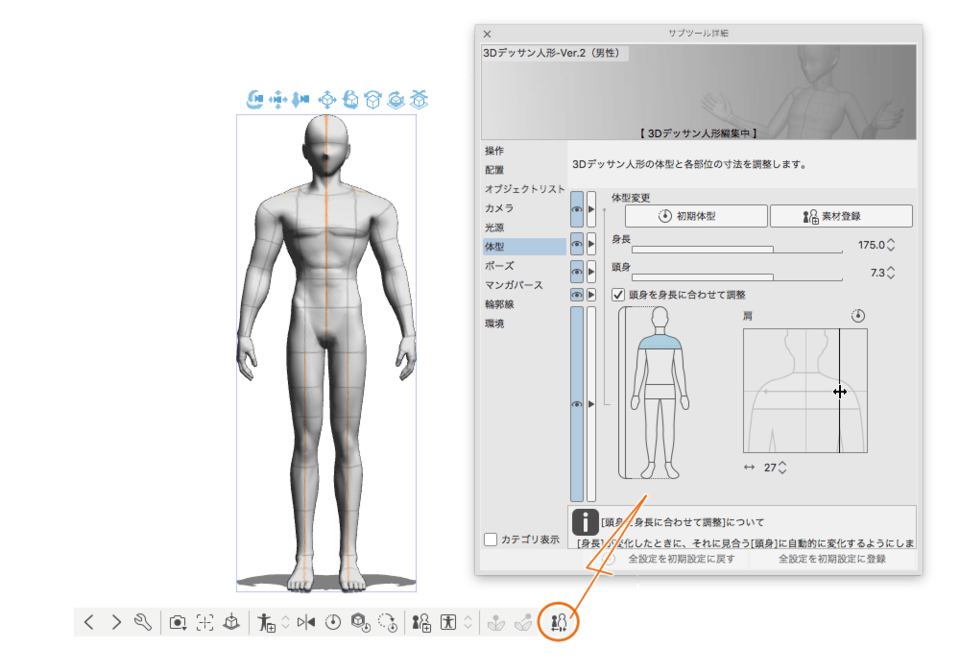Click the 身長 height slider bar
This screenshot has height=672, width=960.
coord(737,249)
